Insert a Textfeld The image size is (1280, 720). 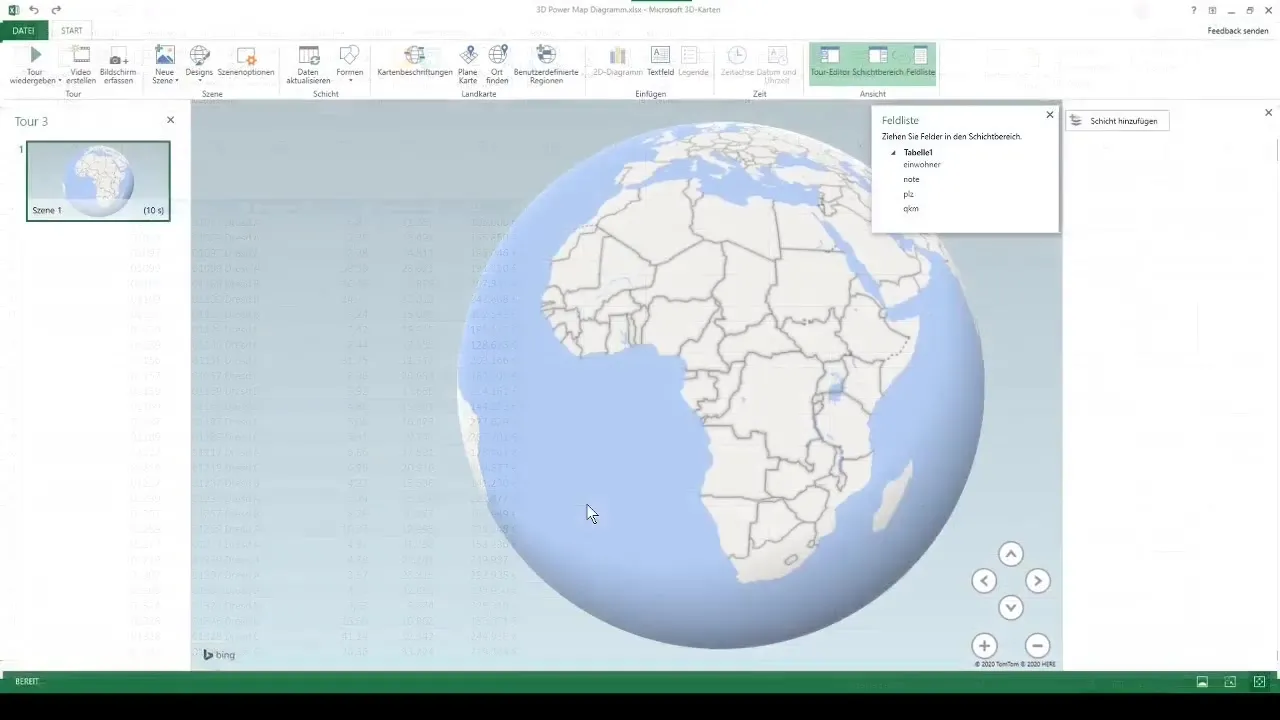[x=660, y=62]
